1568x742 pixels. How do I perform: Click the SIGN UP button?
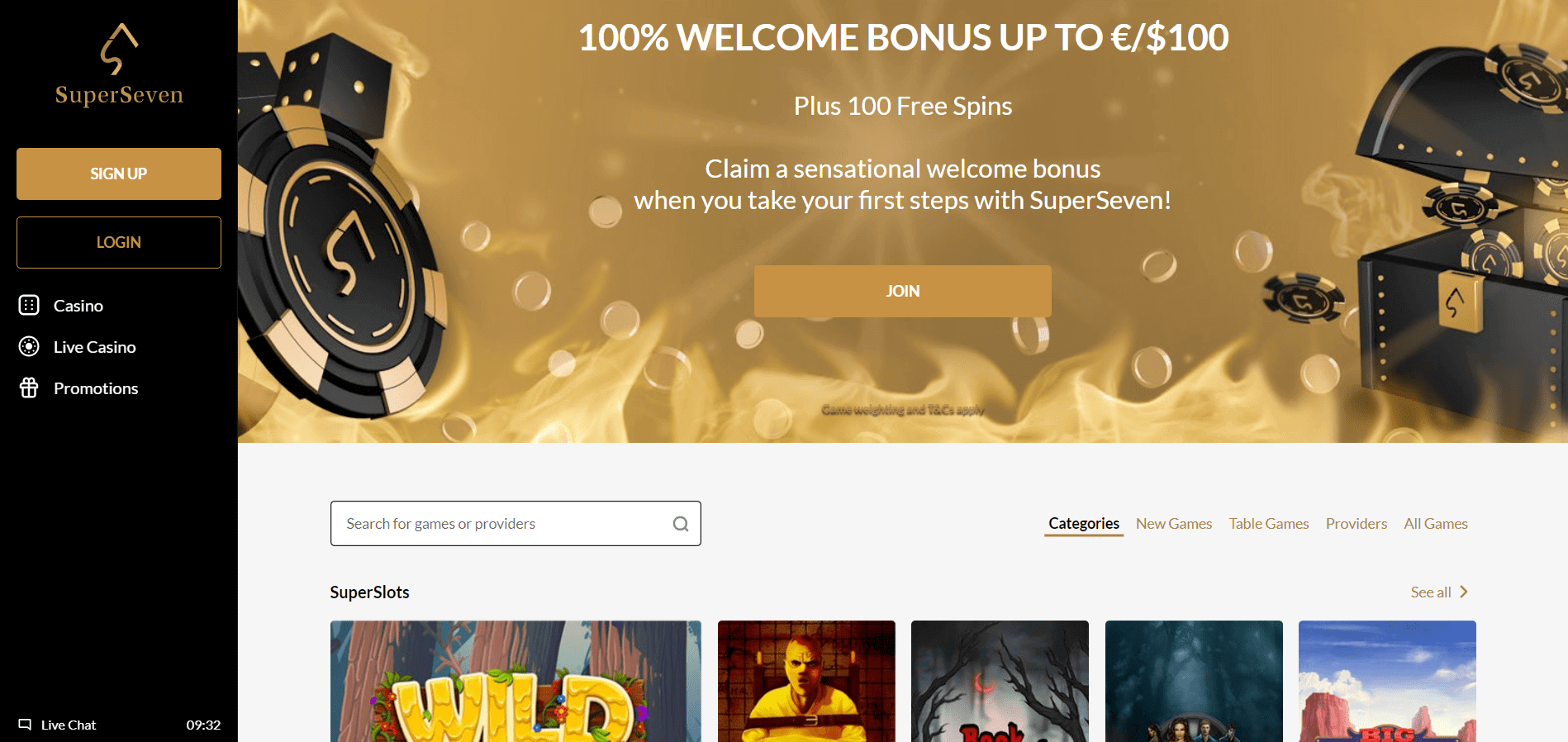point(119,174)
